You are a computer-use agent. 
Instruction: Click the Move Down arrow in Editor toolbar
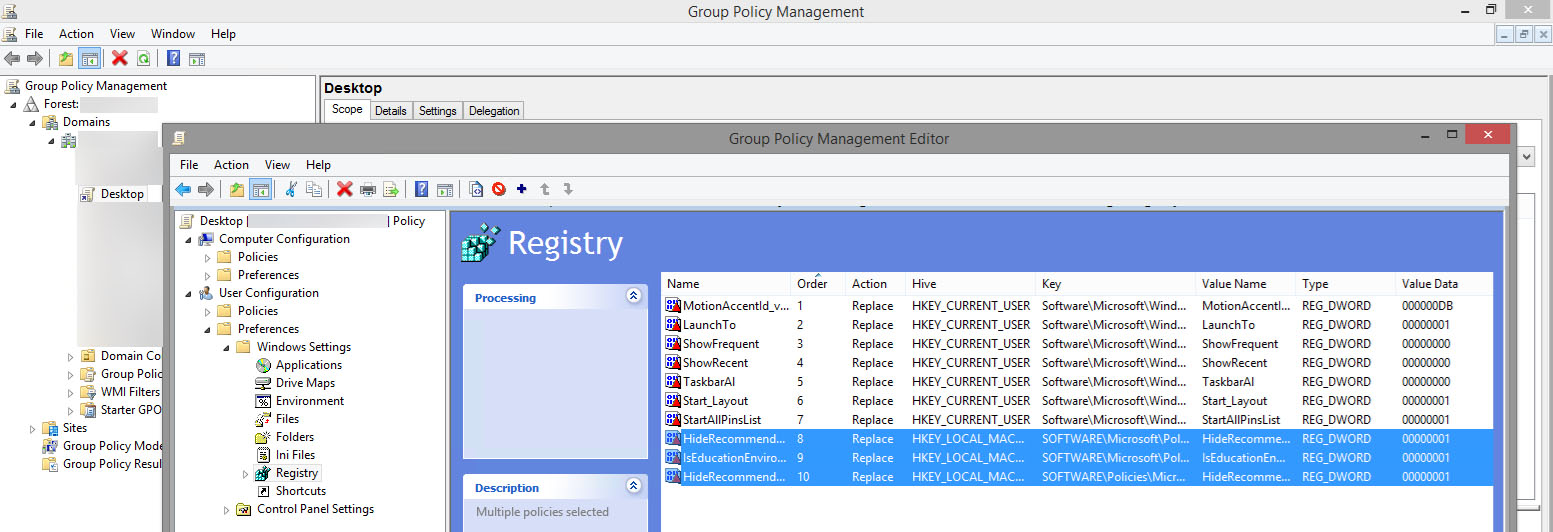tap(567, 189)
